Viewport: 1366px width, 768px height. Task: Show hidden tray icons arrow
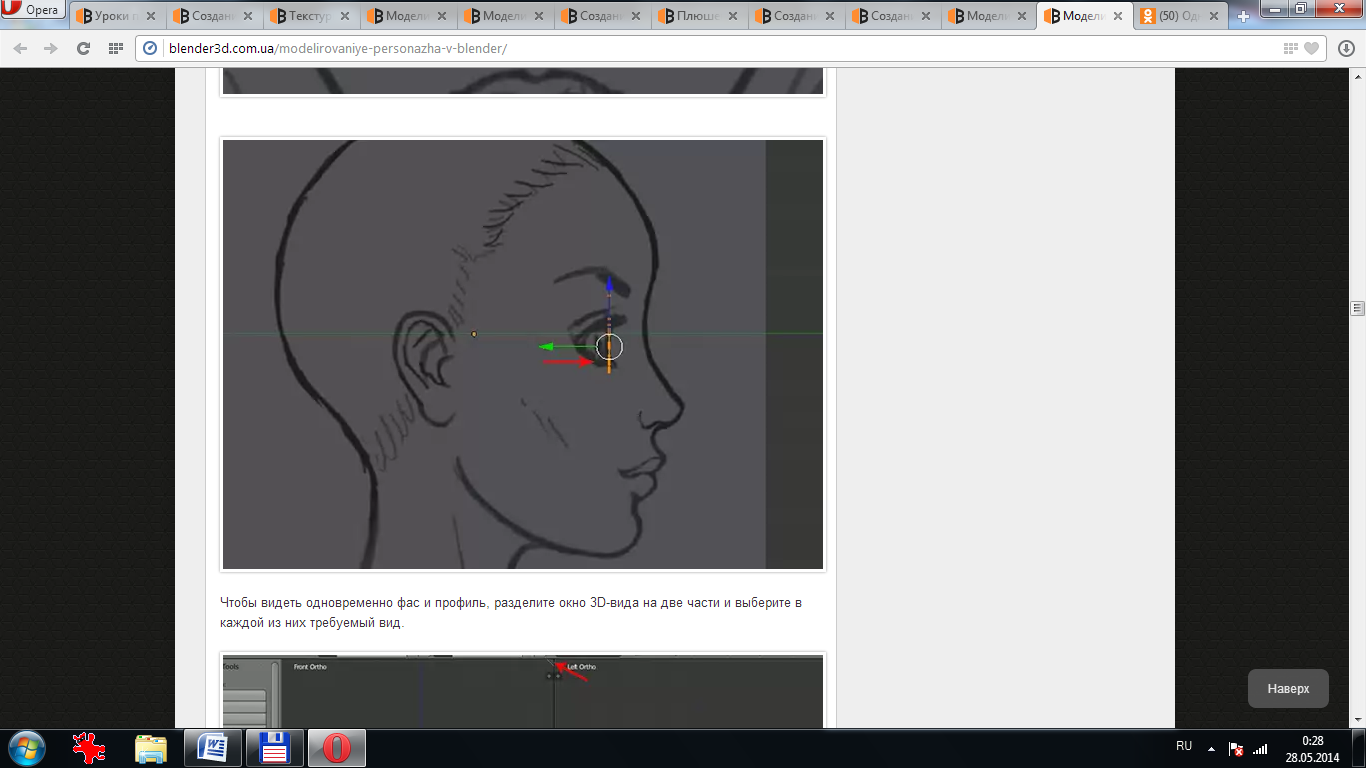(x=1211, y=748)
